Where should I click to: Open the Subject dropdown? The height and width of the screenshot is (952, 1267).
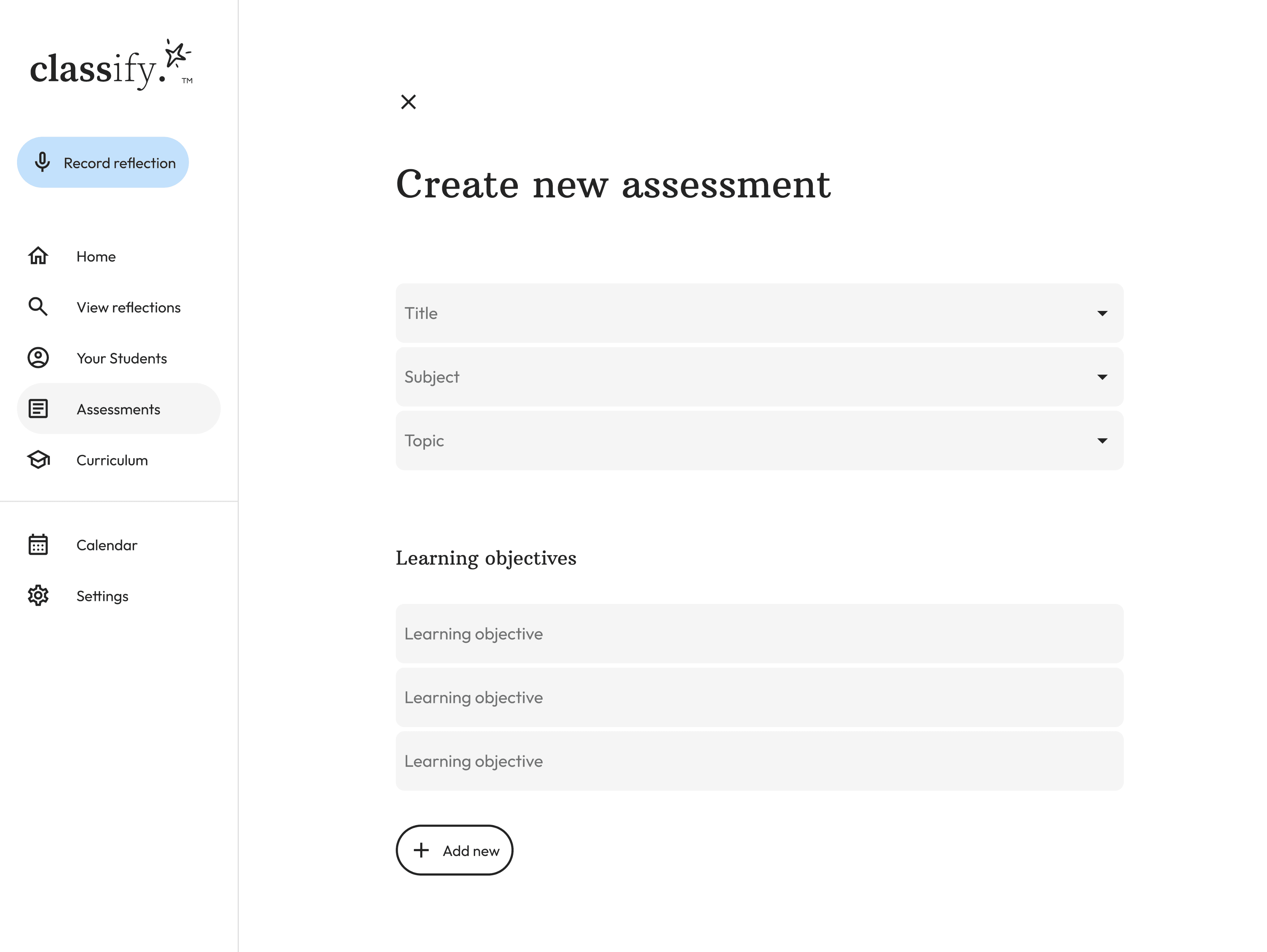tap(759, 377)
